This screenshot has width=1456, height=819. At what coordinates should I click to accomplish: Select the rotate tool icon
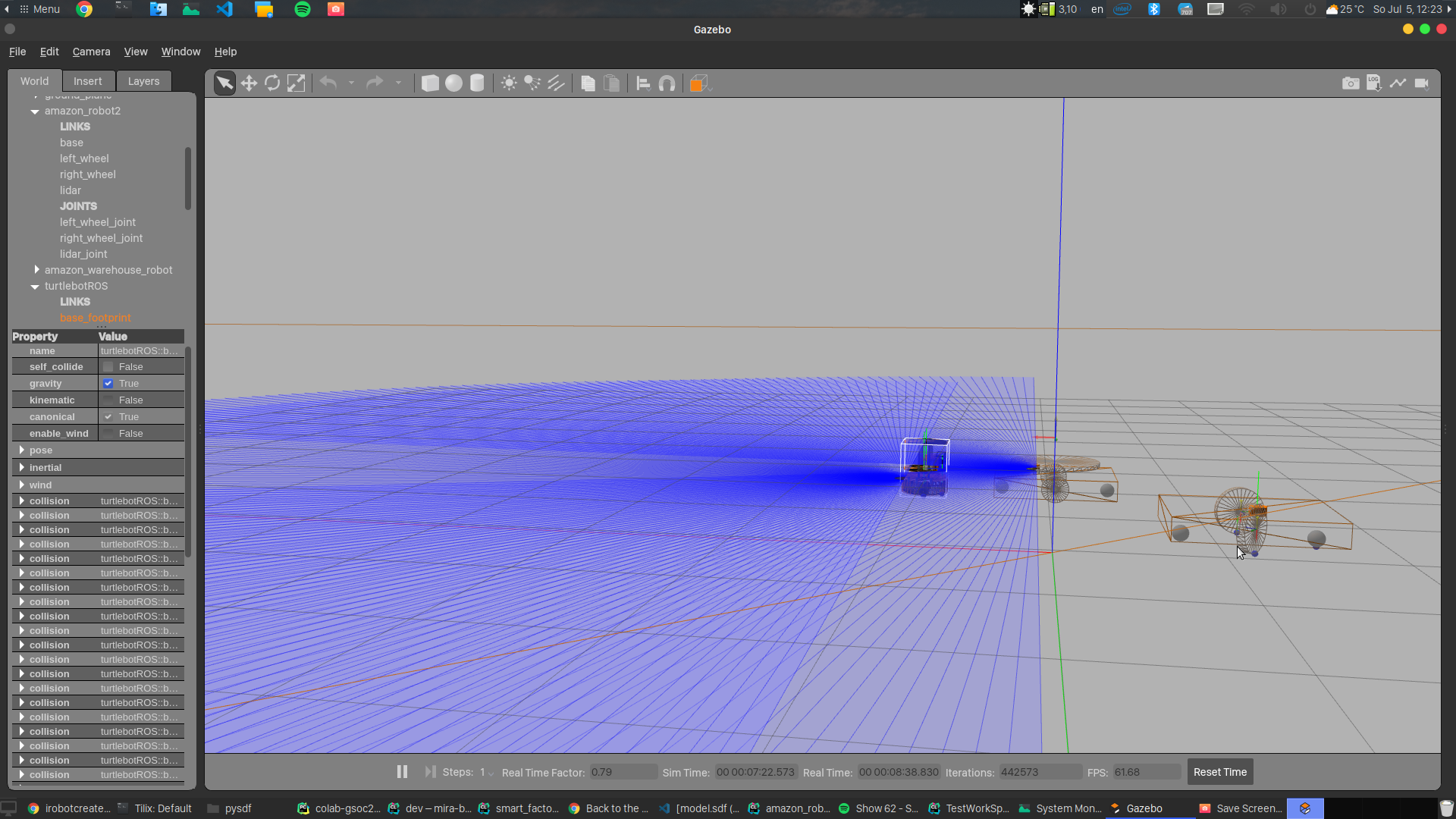coord(272,83)
